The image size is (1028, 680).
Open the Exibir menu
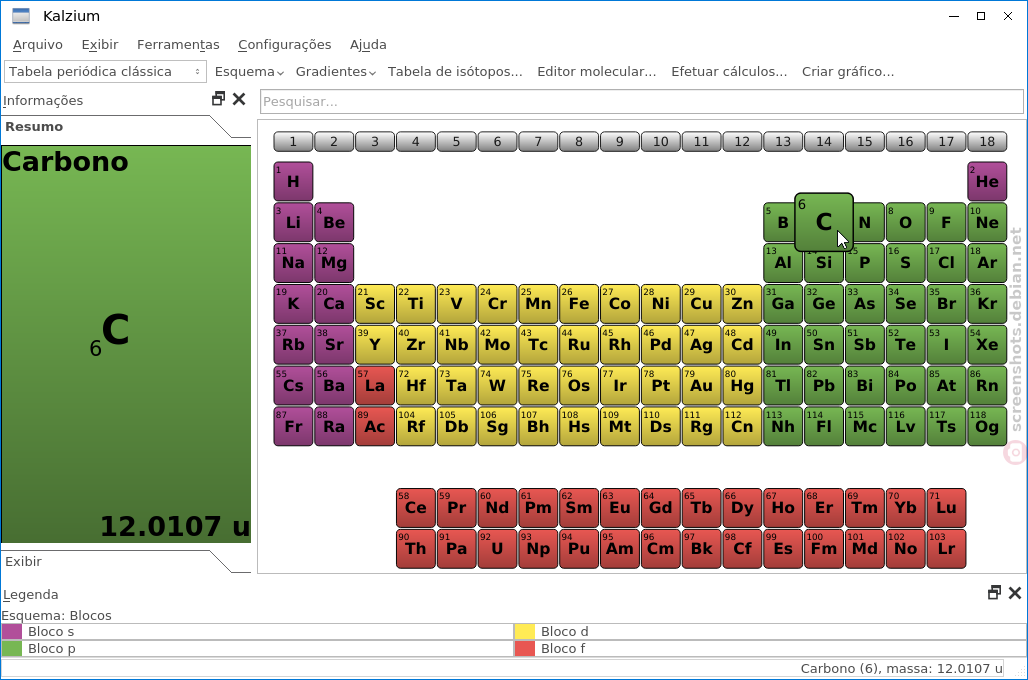click(100, 45)
